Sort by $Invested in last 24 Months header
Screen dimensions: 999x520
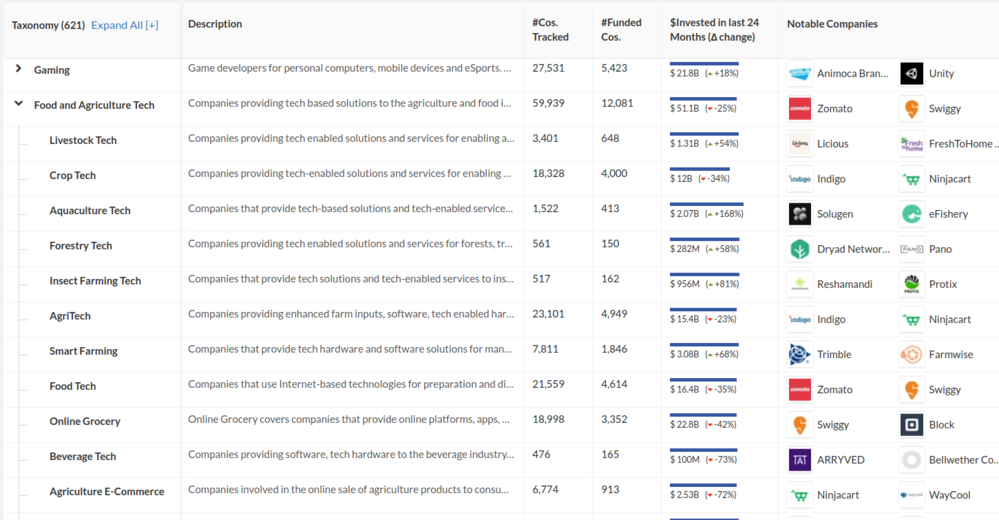click(x=714, y=30)
